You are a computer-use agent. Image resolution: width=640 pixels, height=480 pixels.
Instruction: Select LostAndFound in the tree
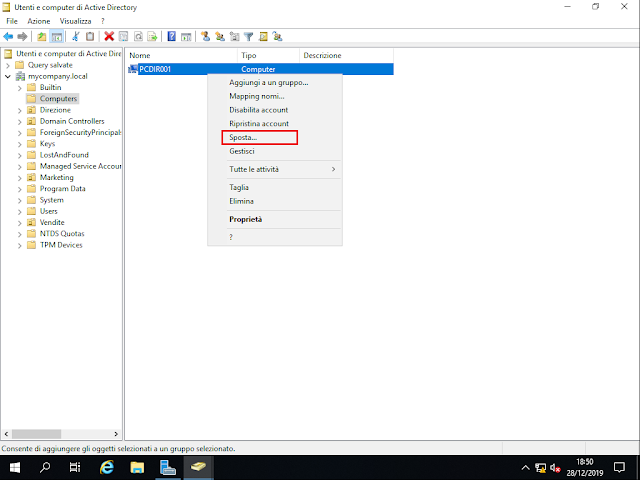point(64,155)
